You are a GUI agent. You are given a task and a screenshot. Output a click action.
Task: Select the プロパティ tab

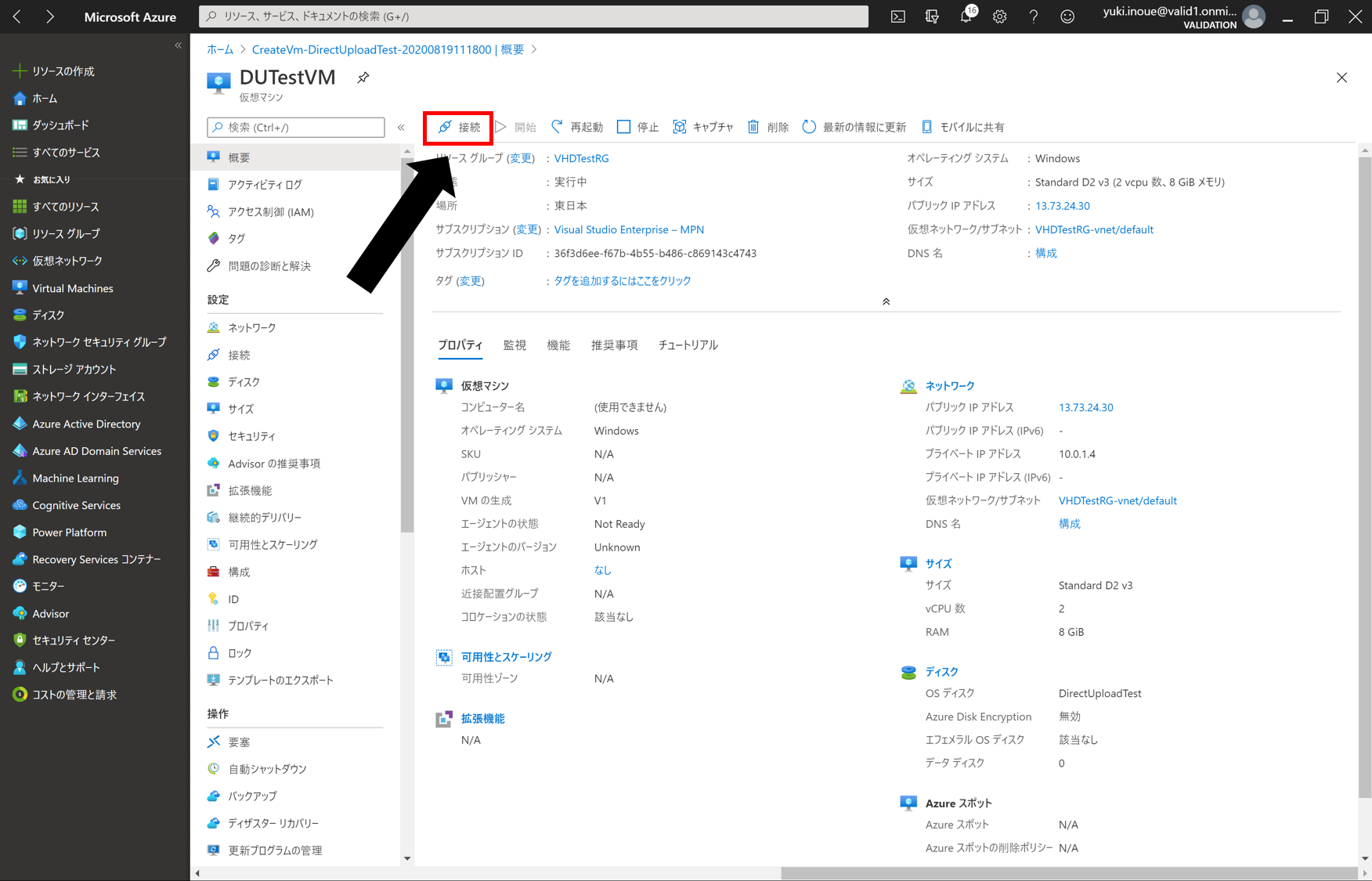(x=460, y=345)
